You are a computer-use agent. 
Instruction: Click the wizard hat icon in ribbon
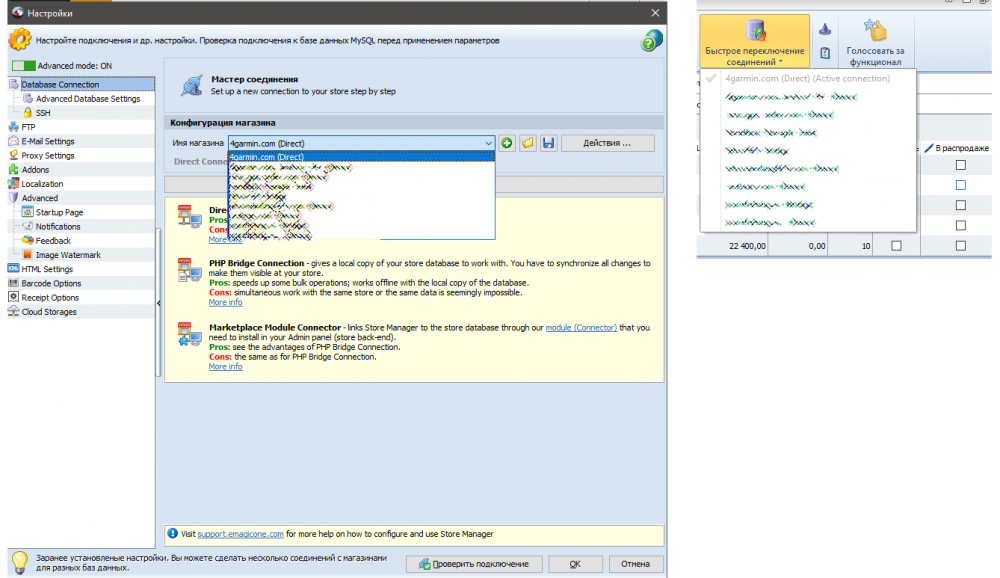click(825, 30)
